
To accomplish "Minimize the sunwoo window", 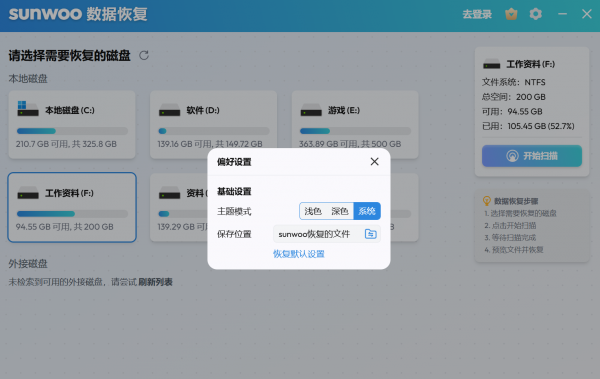I will pos(562,14).
